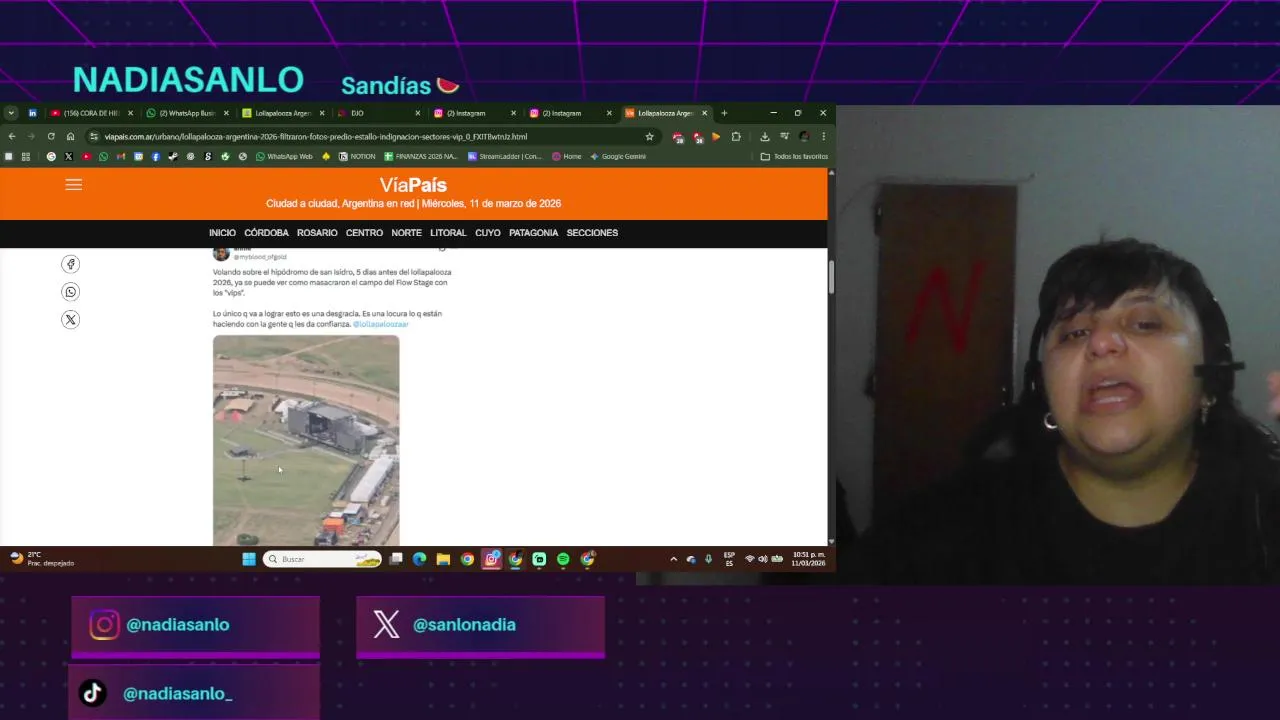
Task: Open the new tab plus button
Action: (x=724, y=113)
